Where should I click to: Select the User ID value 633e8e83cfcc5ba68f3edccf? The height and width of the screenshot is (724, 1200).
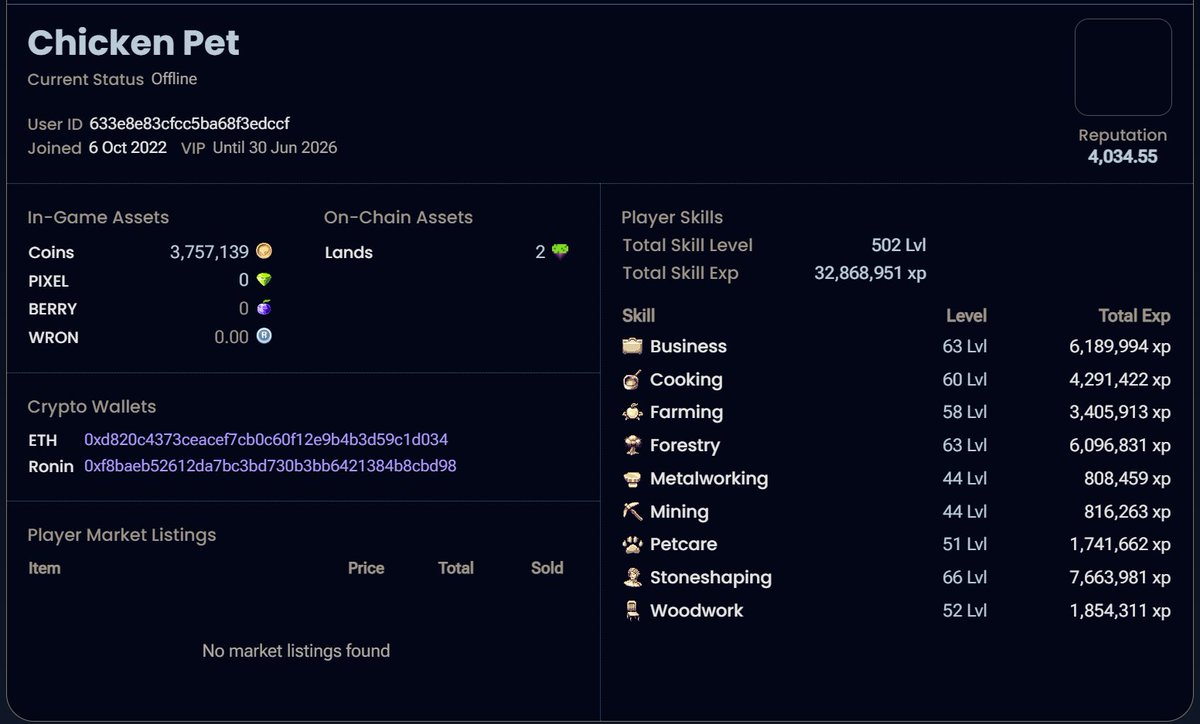[x=190, y=124]
